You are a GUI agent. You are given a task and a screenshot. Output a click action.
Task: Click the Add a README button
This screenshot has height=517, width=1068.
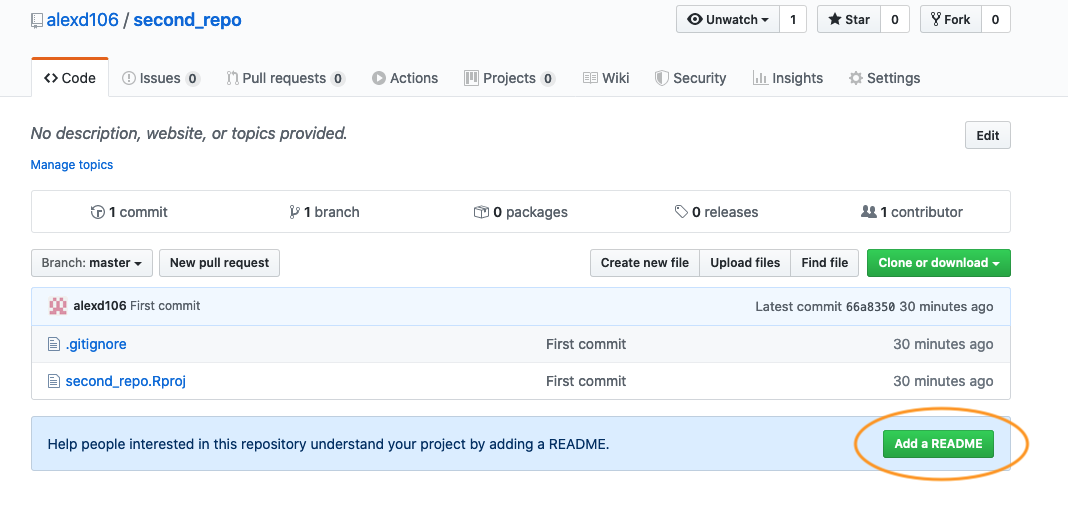click(x=937, y=443)
